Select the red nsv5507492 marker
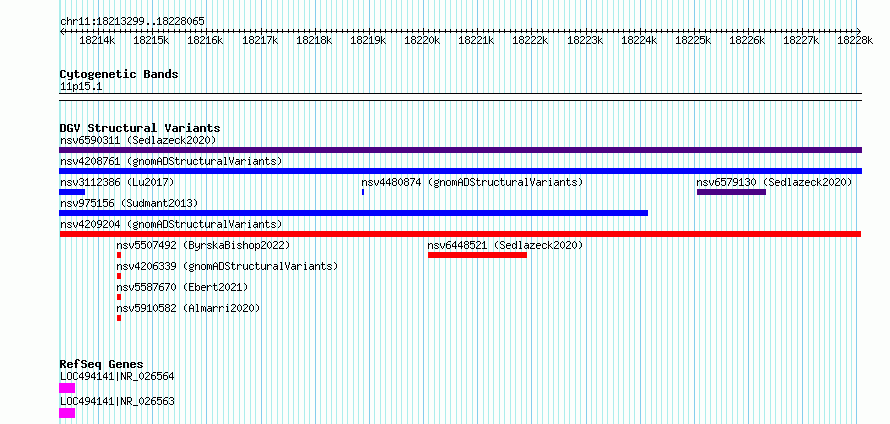Image resolution: width=890 pixels, height=424 pixels. pyautogui.click(x=119, y=255)
